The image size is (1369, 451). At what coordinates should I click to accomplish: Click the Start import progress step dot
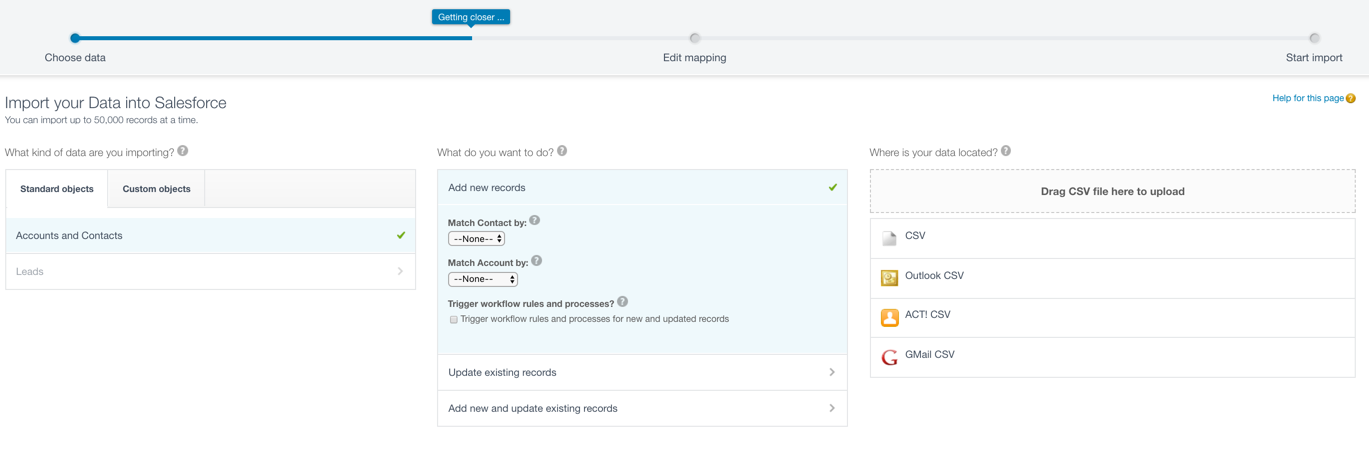point(1314,38)
